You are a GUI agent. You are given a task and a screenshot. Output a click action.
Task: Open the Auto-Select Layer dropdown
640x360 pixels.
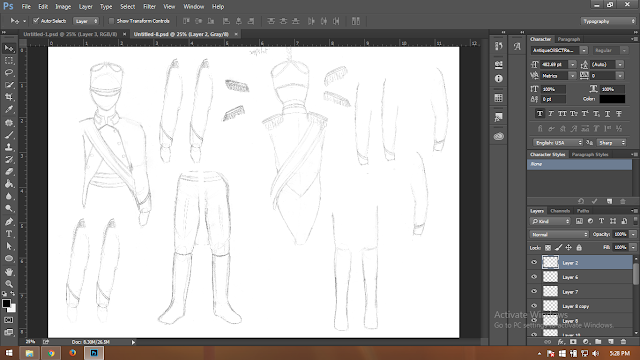pos(86,21)
